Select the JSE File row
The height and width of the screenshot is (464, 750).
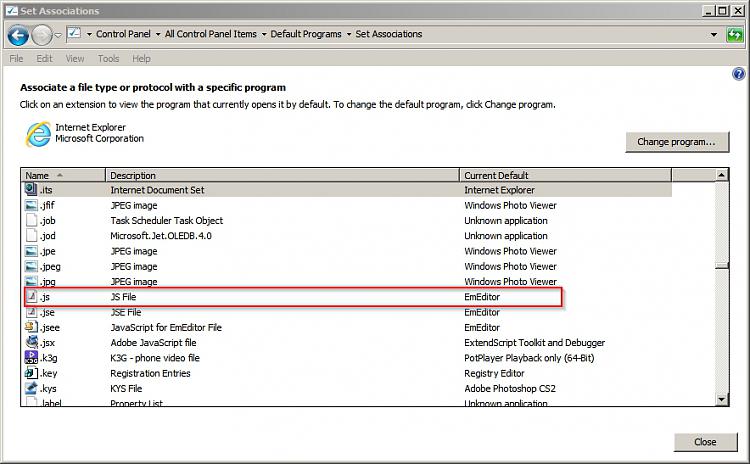[347, 312]
